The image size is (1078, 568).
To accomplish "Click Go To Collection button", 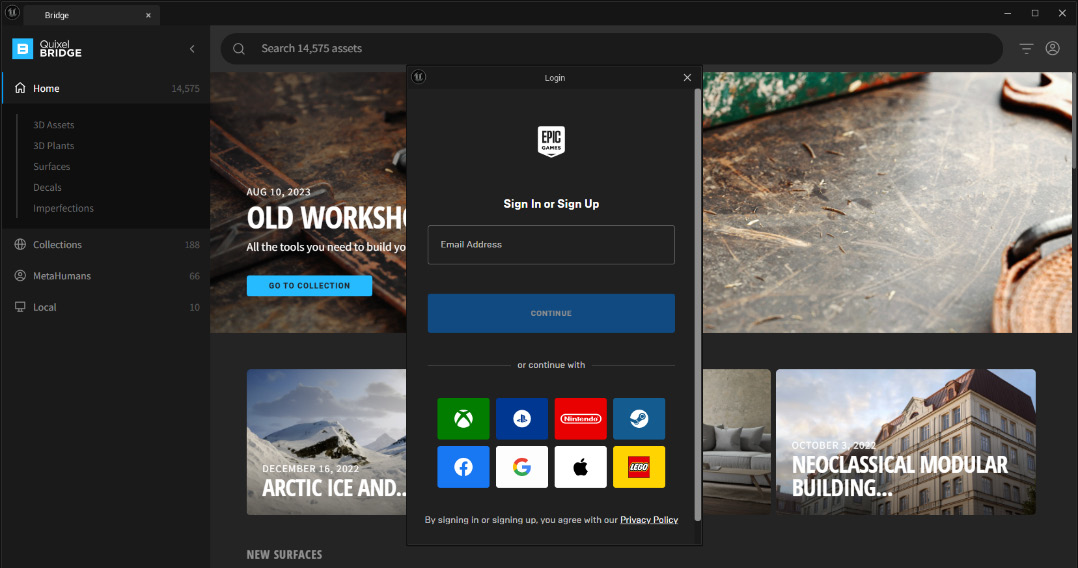I will (x=309, y=285).
